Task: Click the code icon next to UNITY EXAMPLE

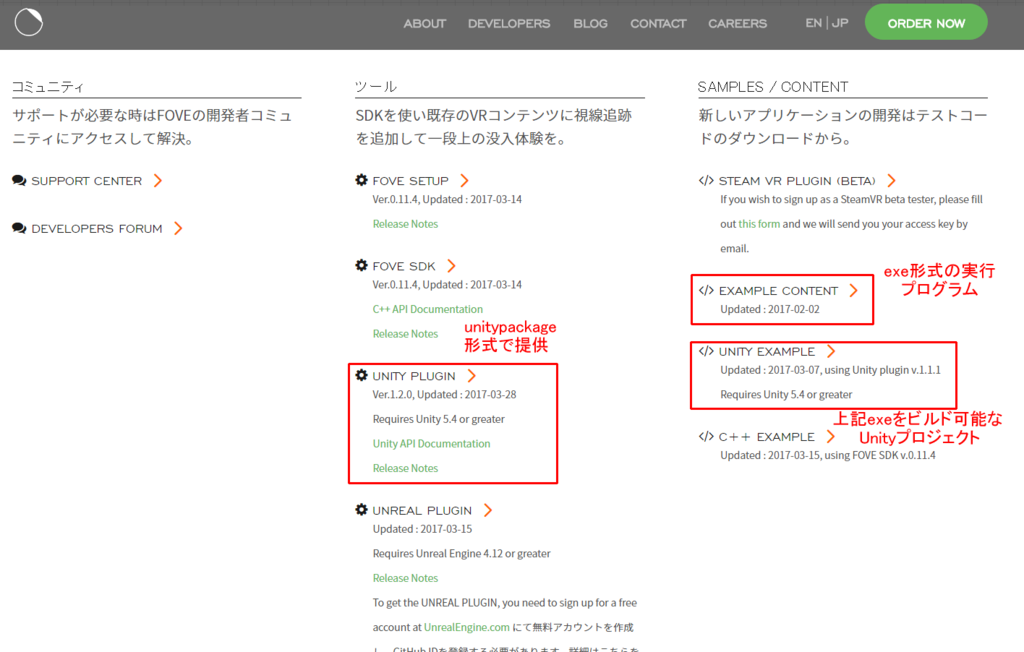Action: tap(706, 351)
